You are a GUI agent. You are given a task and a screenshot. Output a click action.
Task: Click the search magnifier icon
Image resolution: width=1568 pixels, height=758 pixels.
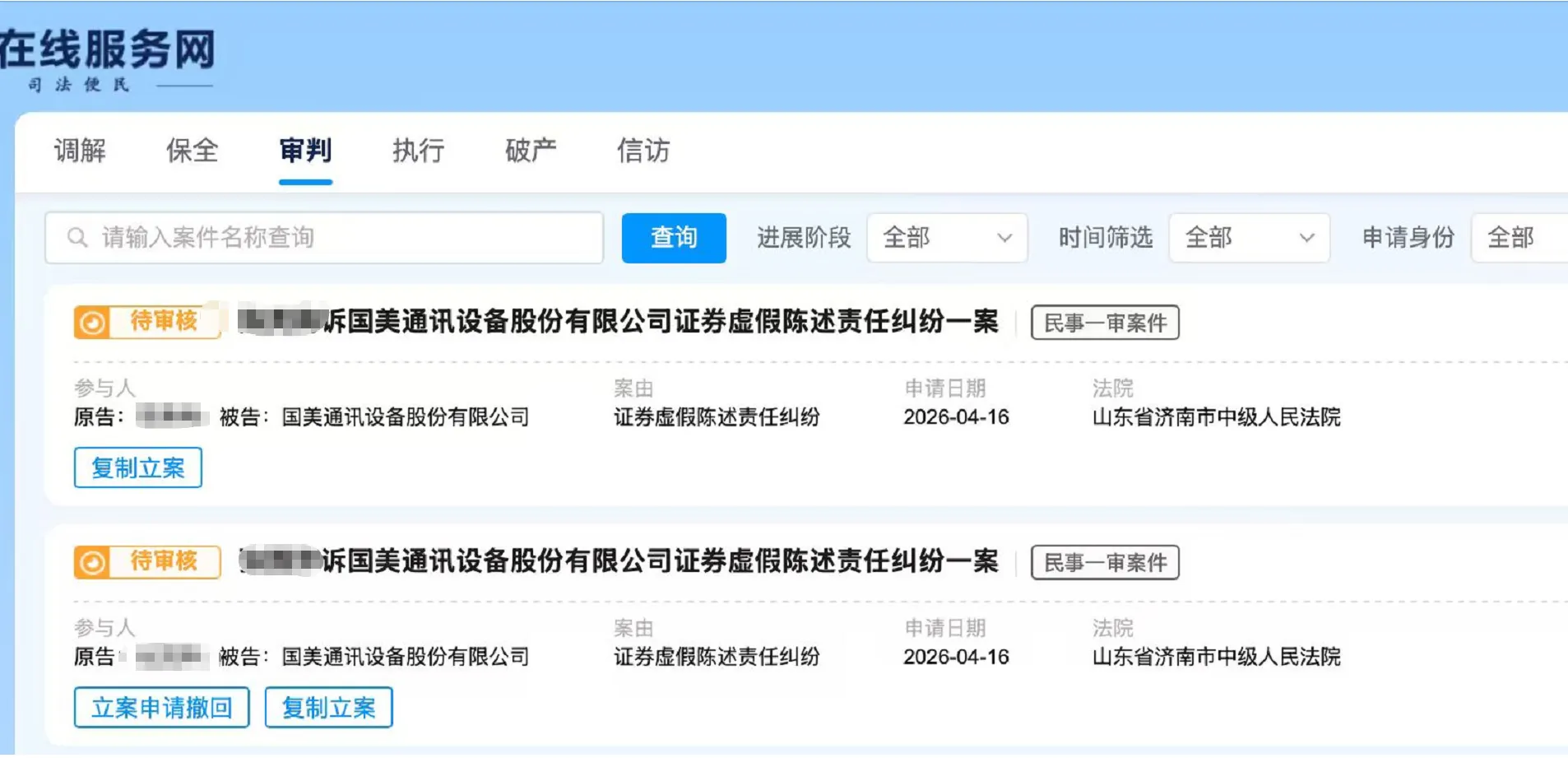pyautogui.click(x=77, y=238)
